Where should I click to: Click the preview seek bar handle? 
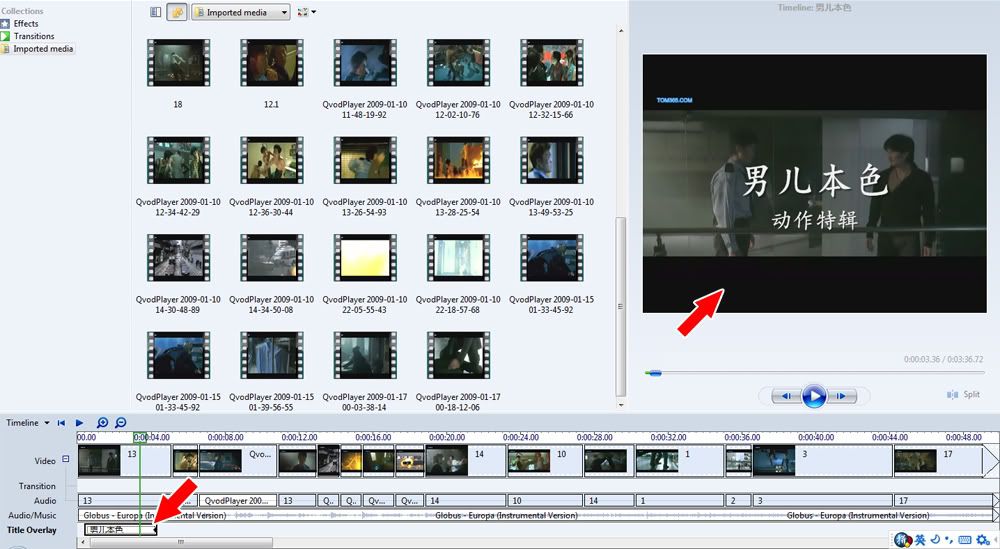[x=654, y=373]
